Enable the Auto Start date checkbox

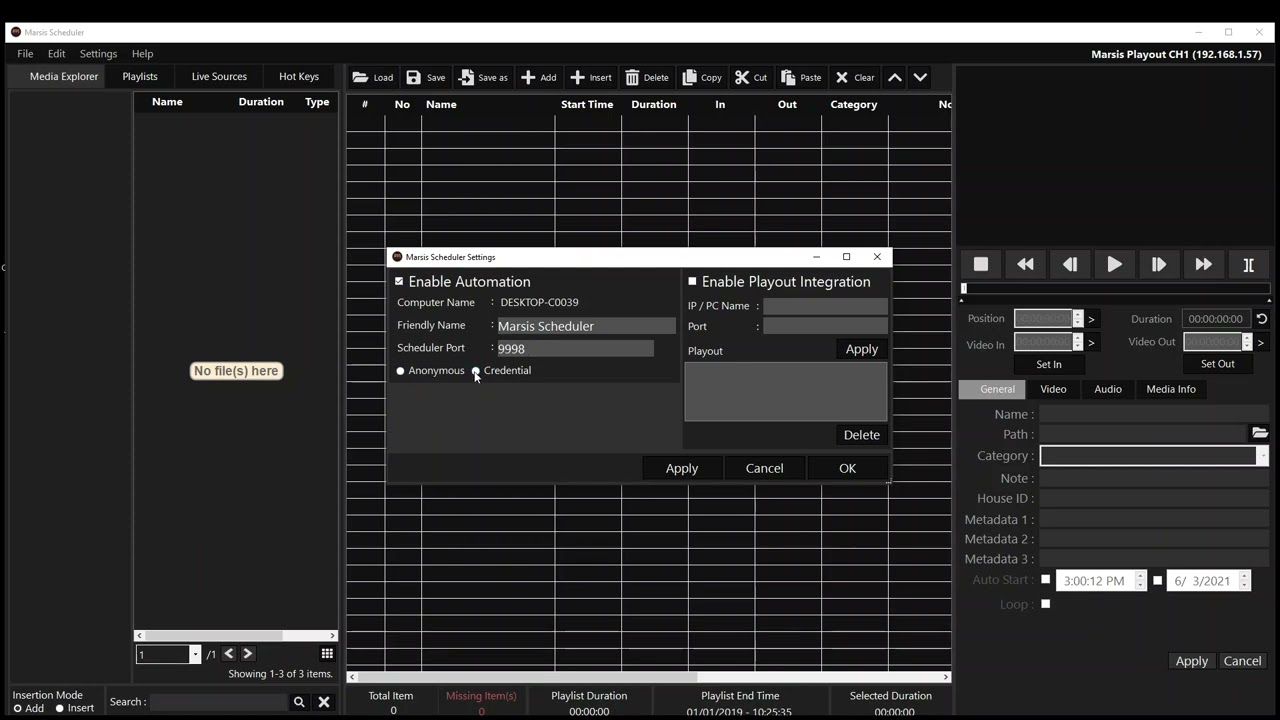click(x=1158, y=580)
